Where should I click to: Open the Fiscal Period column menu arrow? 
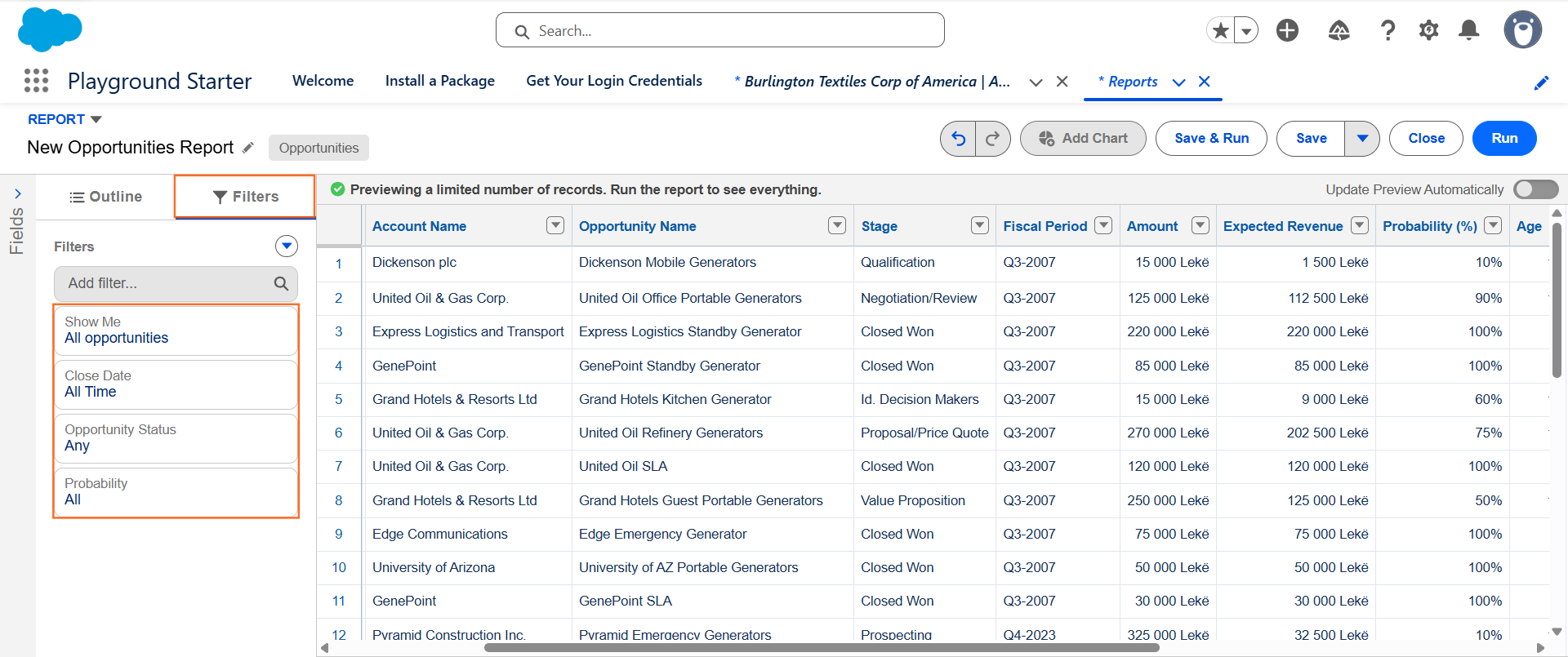[1103, 225]
